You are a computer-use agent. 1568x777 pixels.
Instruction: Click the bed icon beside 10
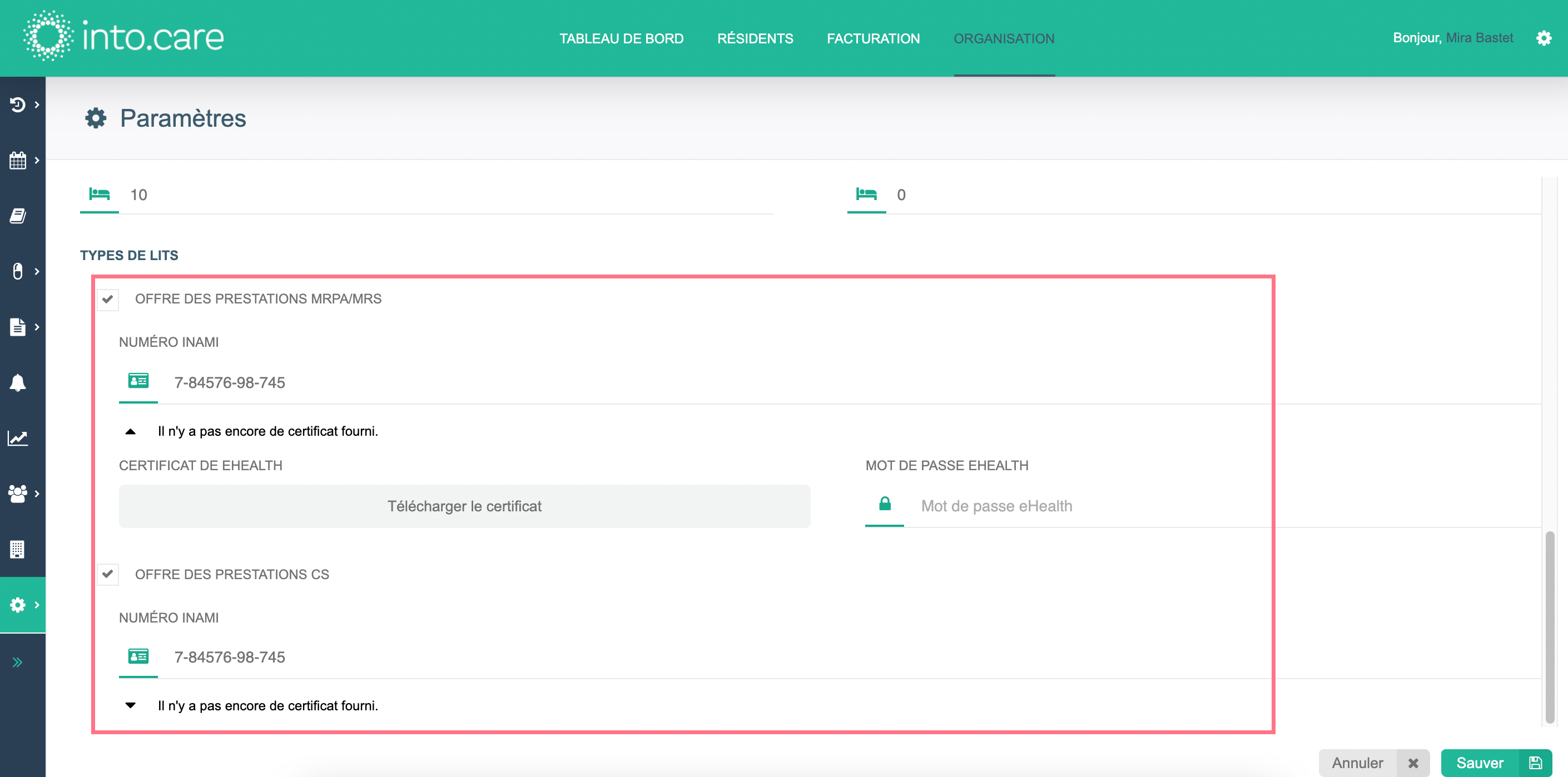(x=99, y=194)
